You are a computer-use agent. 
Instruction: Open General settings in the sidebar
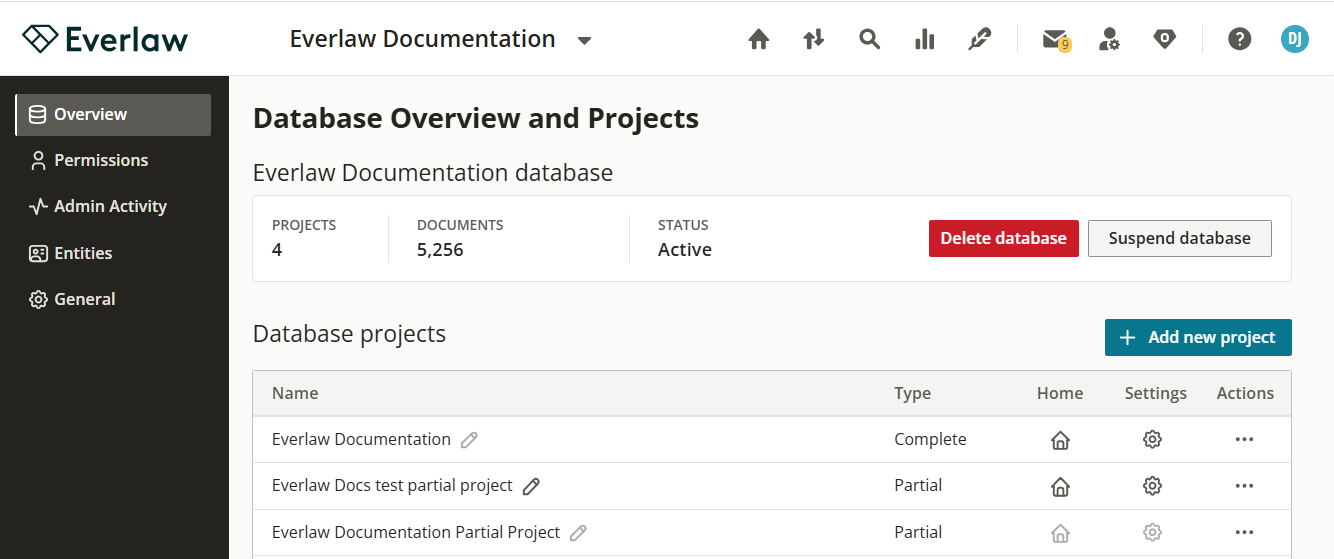[x=113, y=299]
